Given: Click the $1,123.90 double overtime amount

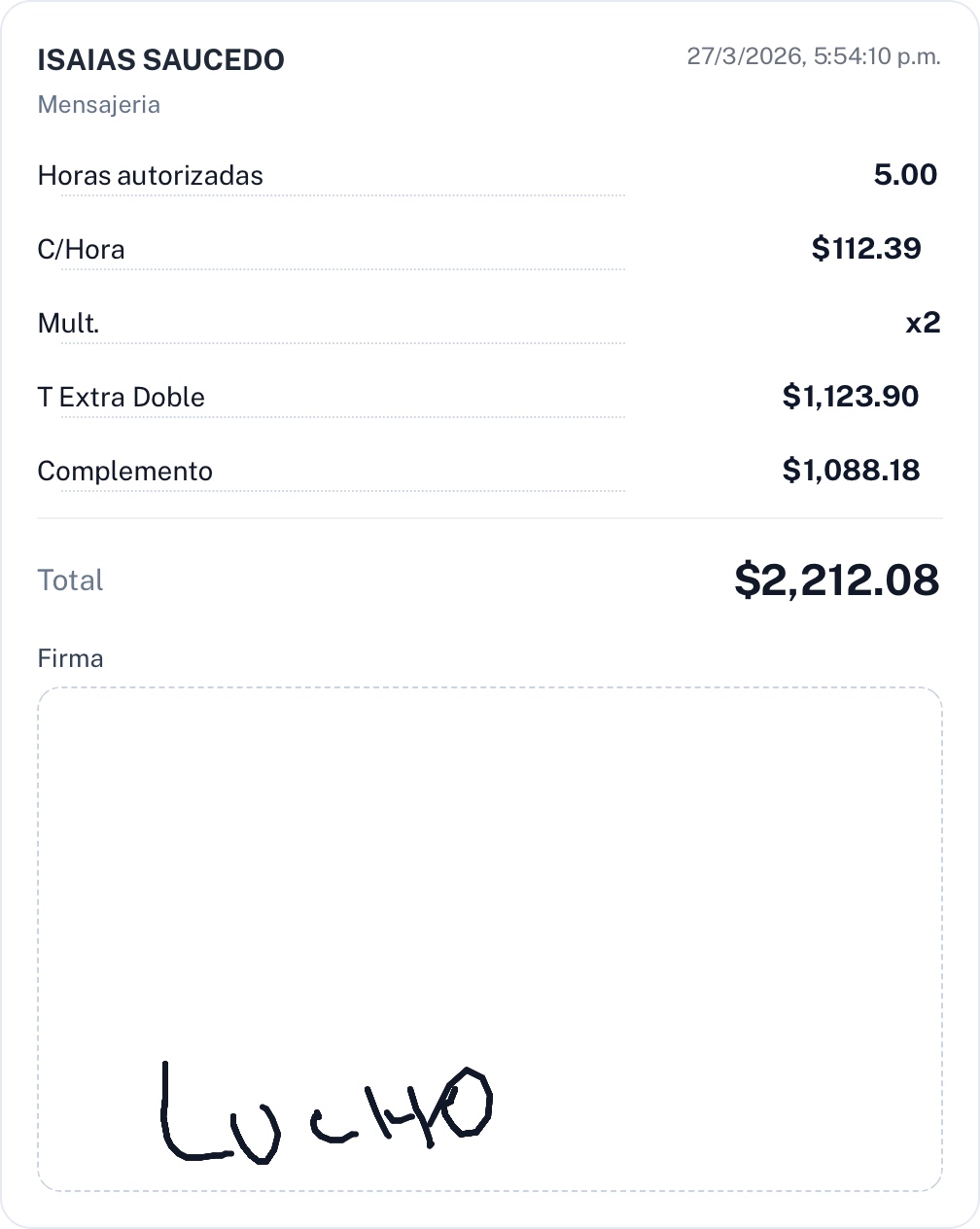Looking at the screenshot, I should [851, 397].
